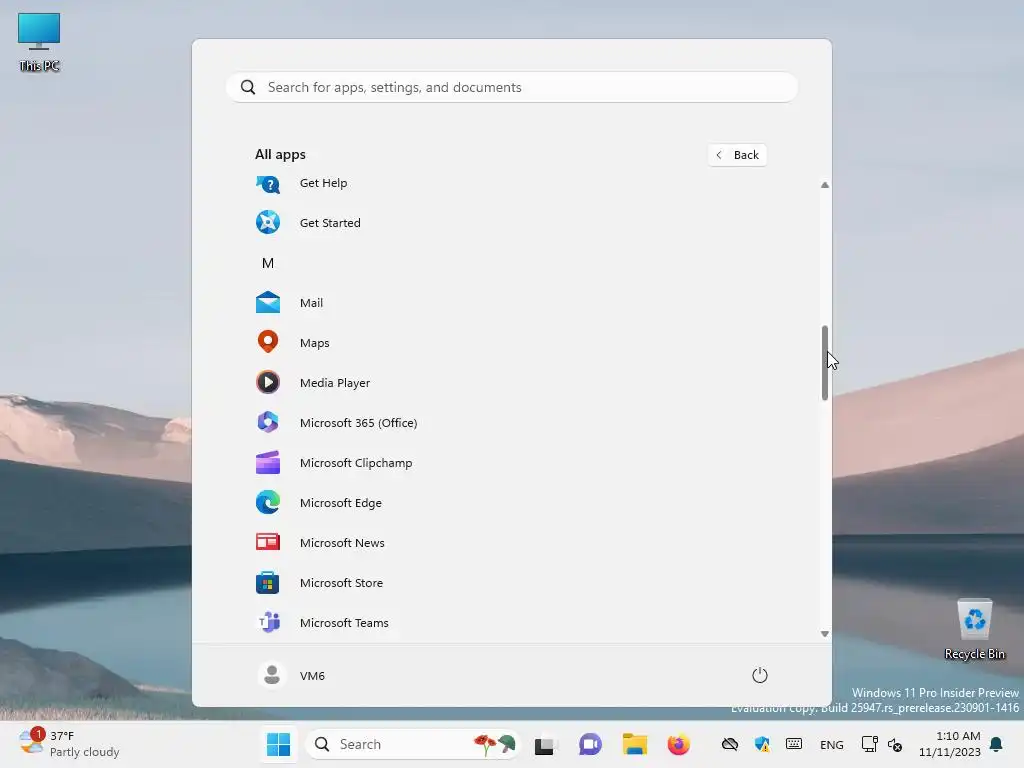Click the "Media Player" label
Screen dimensions: 1024x768
[x=335, y=383]
